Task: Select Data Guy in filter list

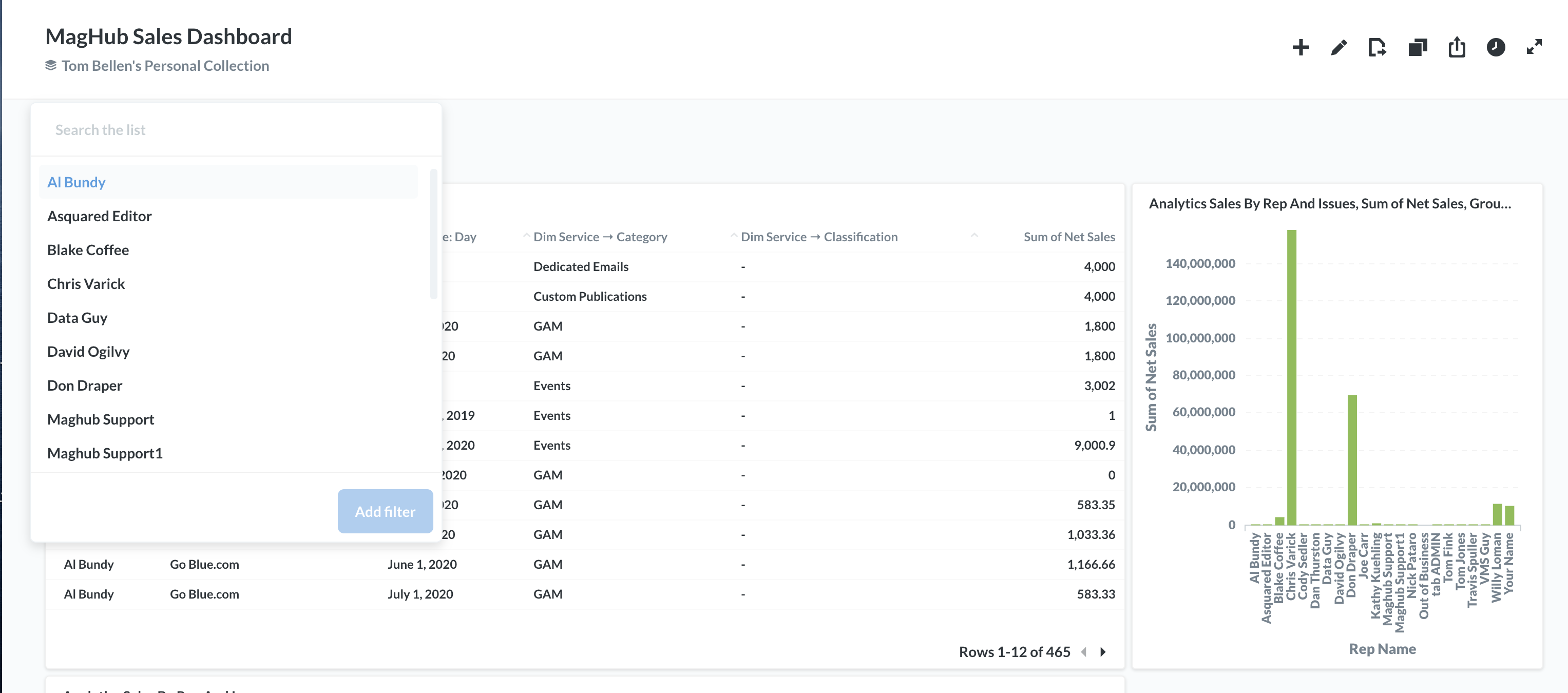Action: pyautogui.click(x=228, y=318)
